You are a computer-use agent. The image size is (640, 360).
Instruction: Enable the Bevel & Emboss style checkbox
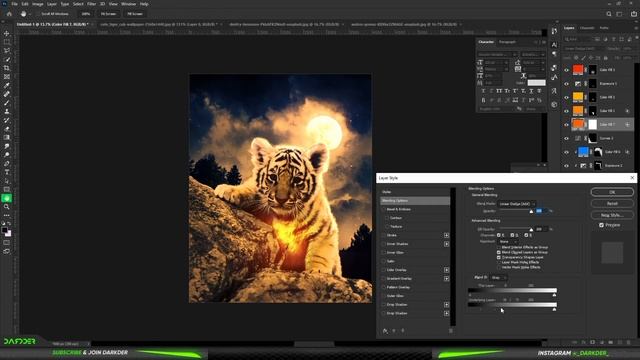coord(384,209)
